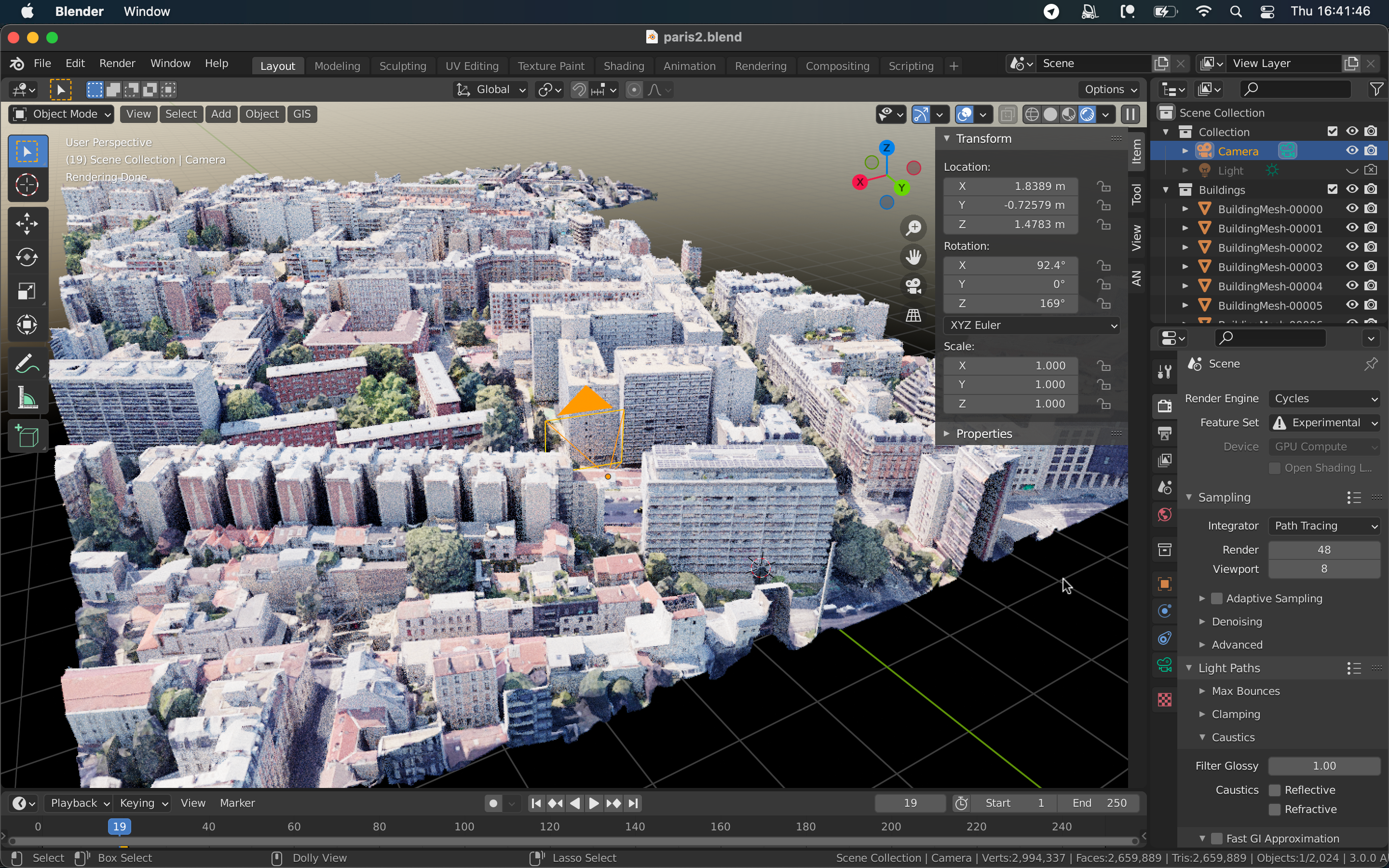1389x868 pixels.
Task: Hide BuildingMesh-00002 with the eye icon
Action: 1352,247
